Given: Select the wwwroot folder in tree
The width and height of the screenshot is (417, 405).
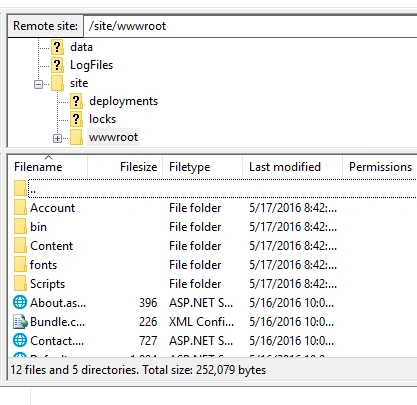Looking at the screenshot, I should pyautogui.click(x=113, y=137).
